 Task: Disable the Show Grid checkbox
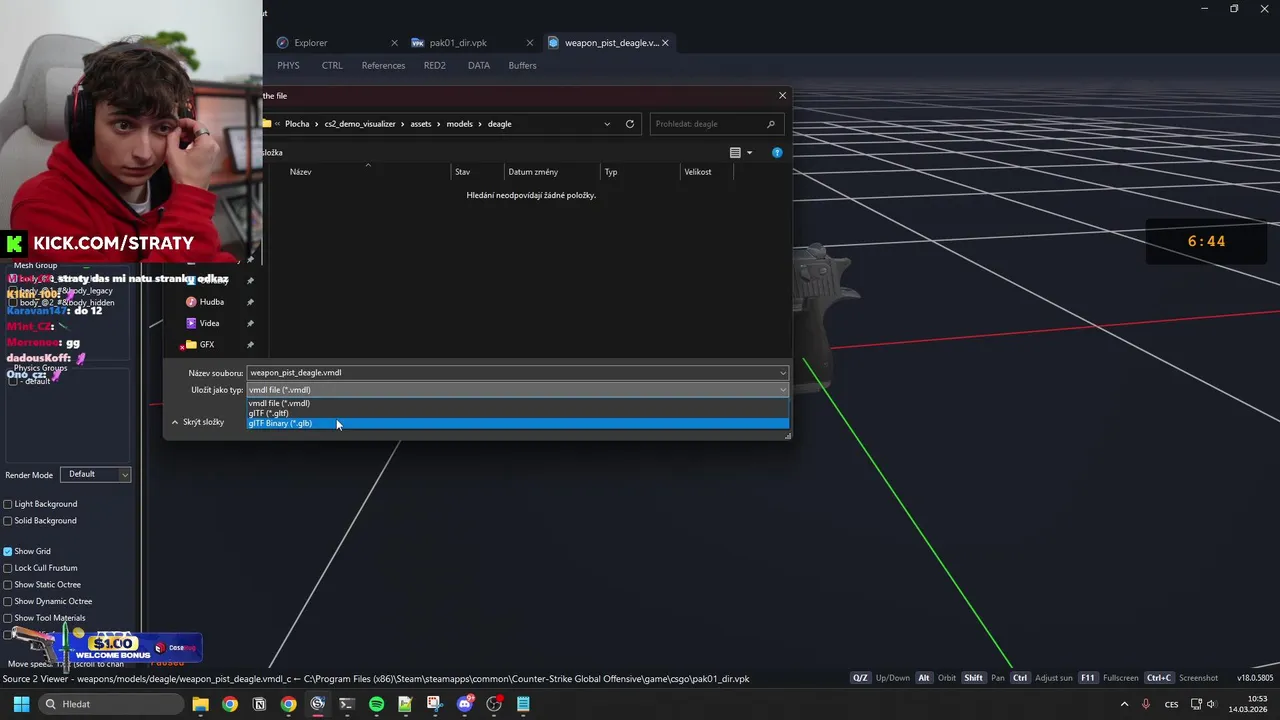tap(8, 551)
